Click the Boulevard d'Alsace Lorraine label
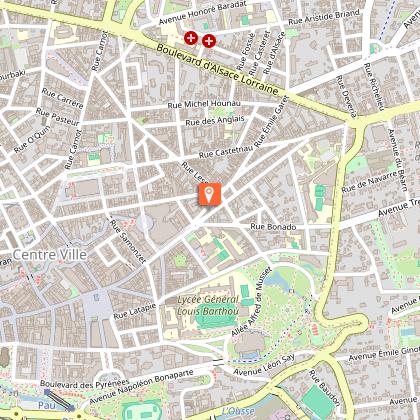The width and height of the screenshot is (420, 420). click(x=217, y=70)
